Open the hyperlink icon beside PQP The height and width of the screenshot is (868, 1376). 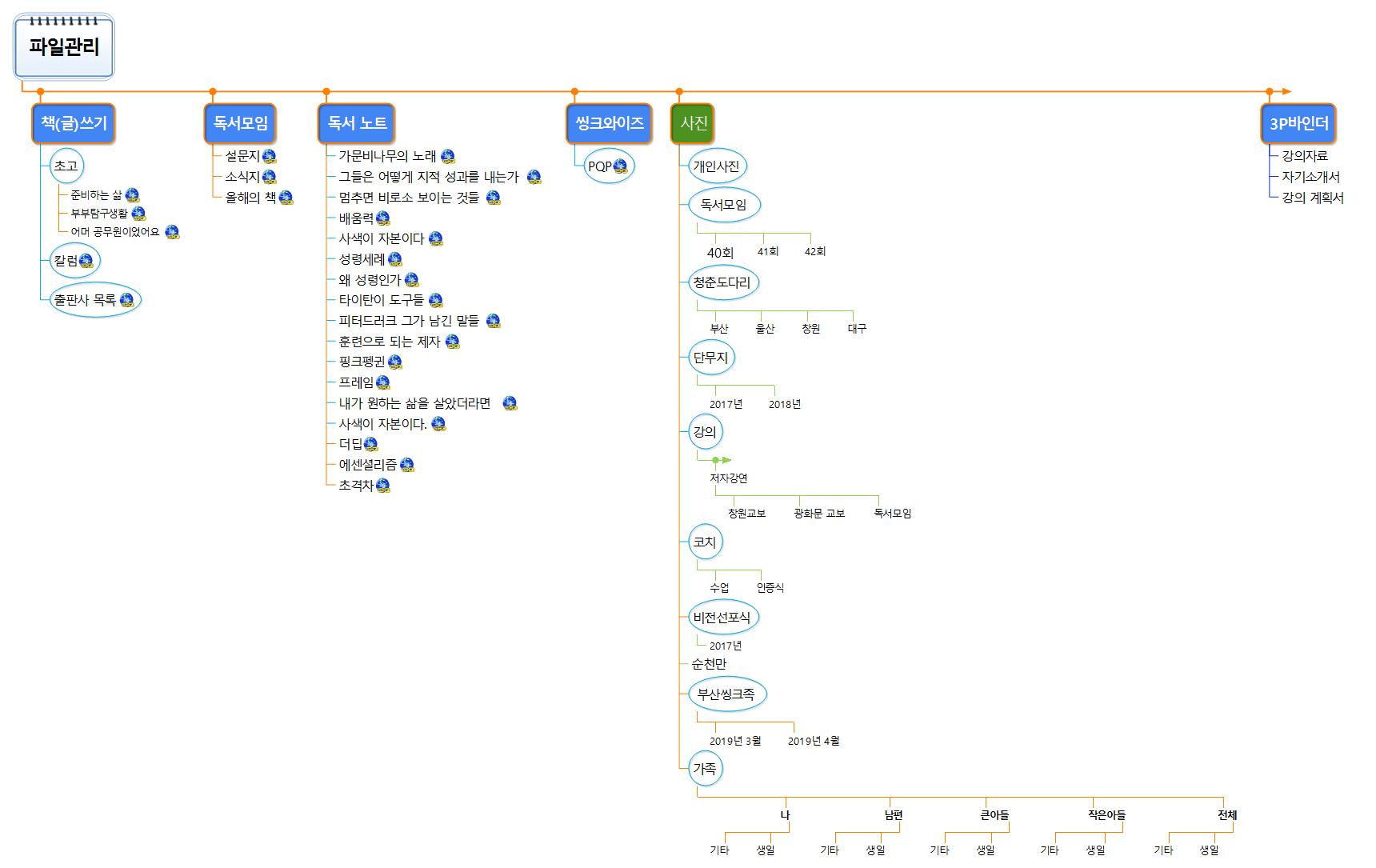[620, 166]
